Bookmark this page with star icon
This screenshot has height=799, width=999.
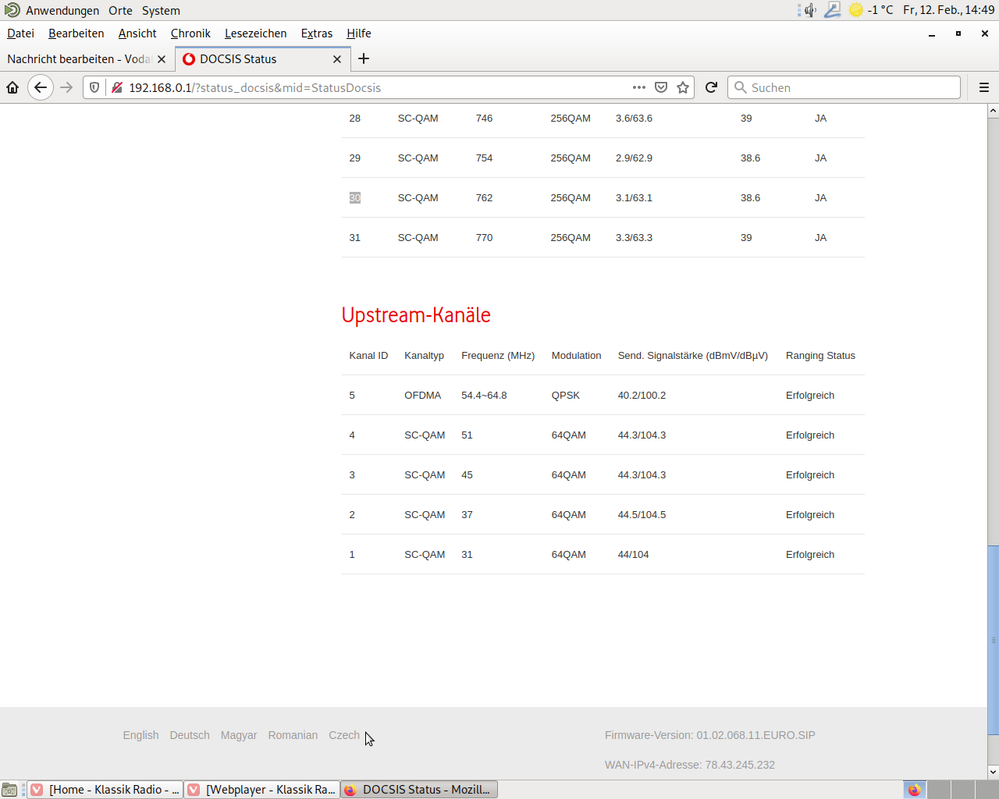(x=683, y=88)
